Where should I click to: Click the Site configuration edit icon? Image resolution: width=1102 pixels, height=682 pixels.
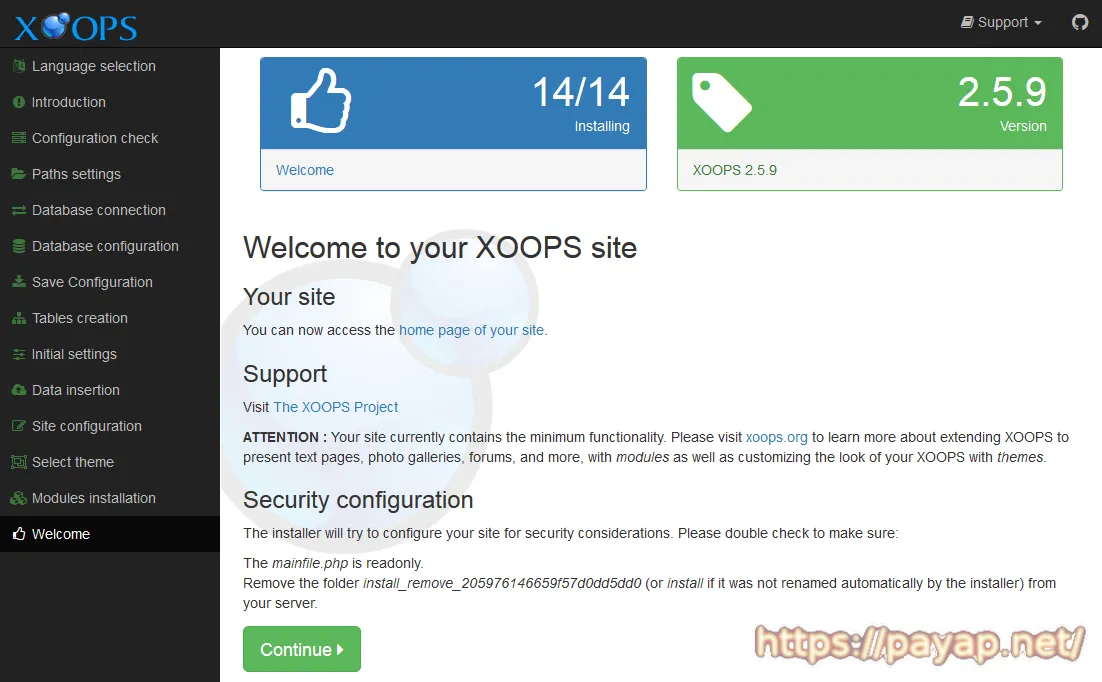pyautogui.click(x=19, y=426)
